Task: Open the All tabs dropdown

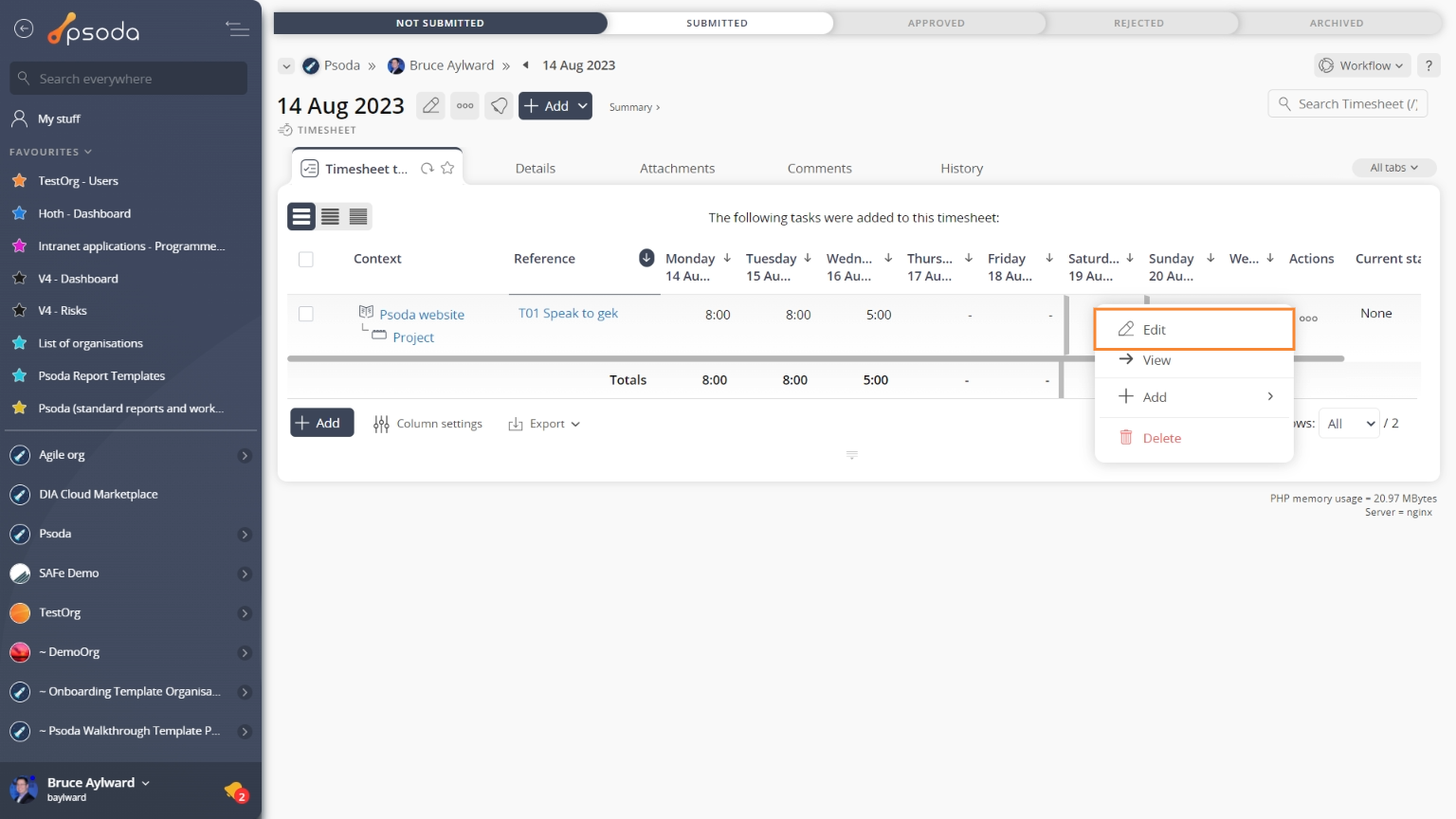Action: [1393, 168]
